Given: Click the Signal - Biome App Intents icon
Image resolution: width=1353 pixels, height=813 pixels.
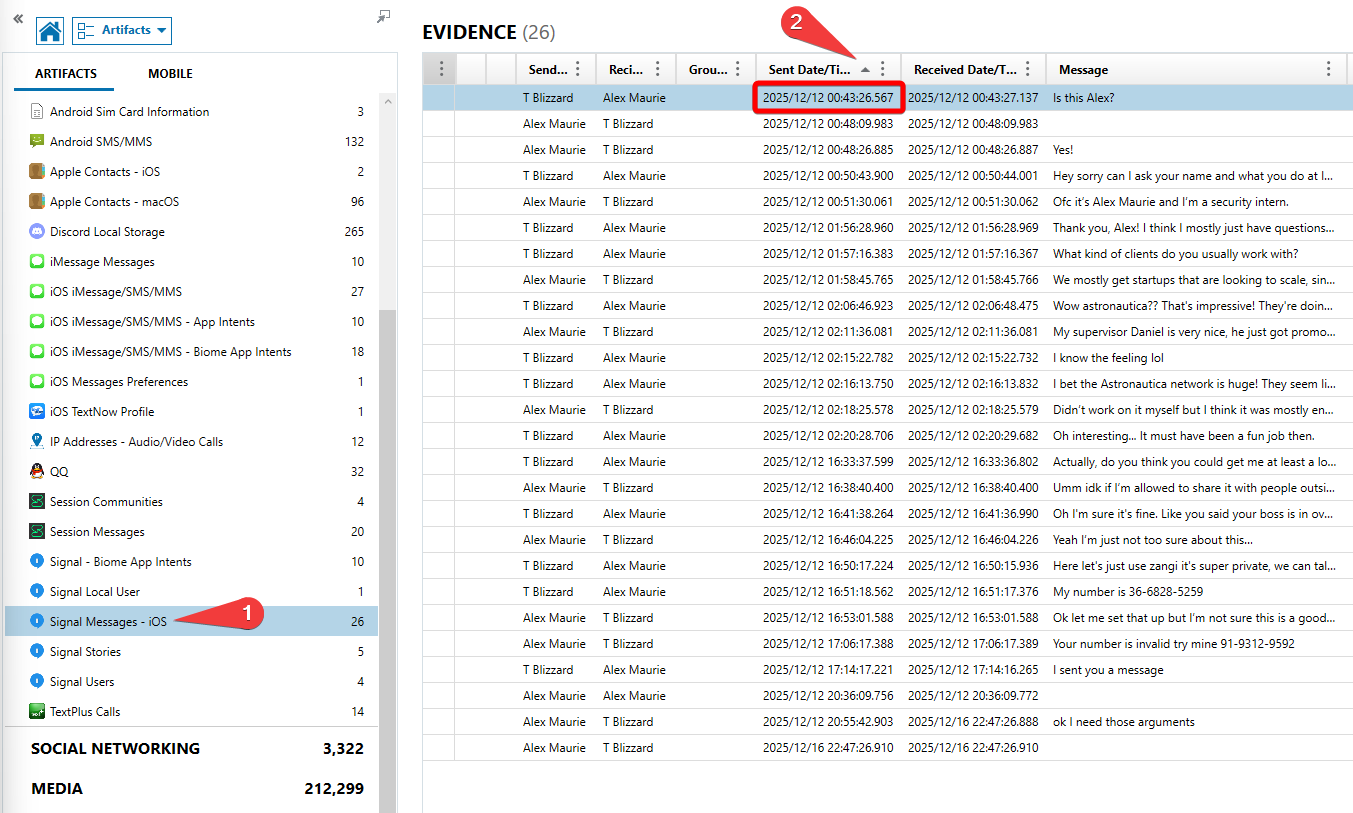Looking at the screenshot, I should tap(37, 562).
